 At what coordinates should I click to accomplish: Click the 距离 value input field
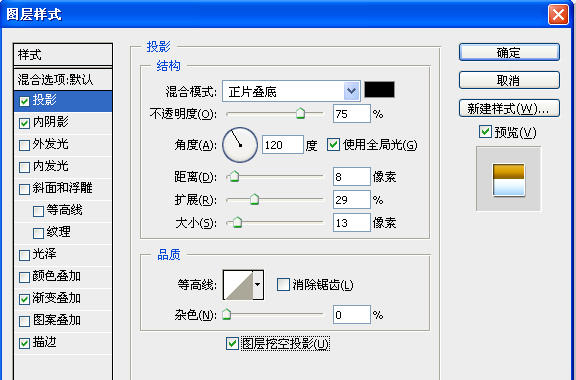(x=352, y=177)
